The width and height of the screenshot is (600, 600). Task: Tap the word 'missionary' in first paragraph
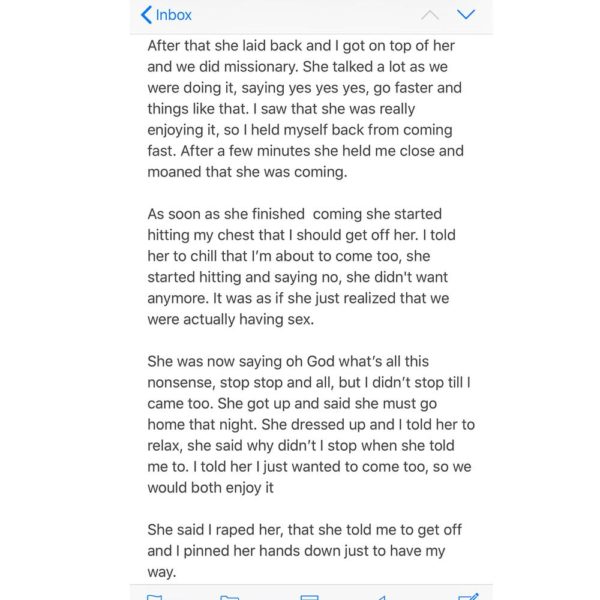pos(260,67)
